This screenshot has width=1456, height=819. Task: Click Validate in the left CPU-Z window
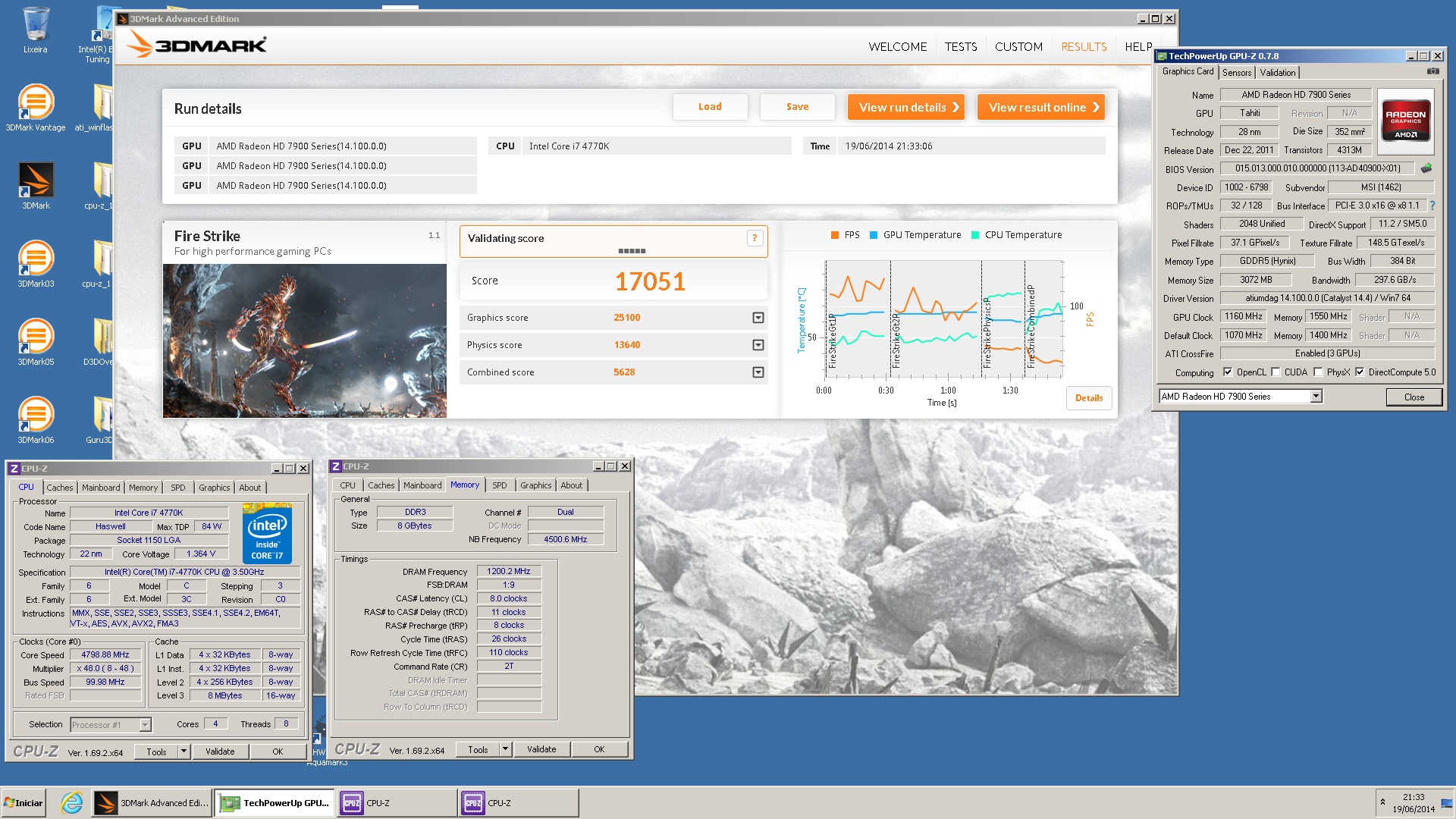tap(220, 752)
